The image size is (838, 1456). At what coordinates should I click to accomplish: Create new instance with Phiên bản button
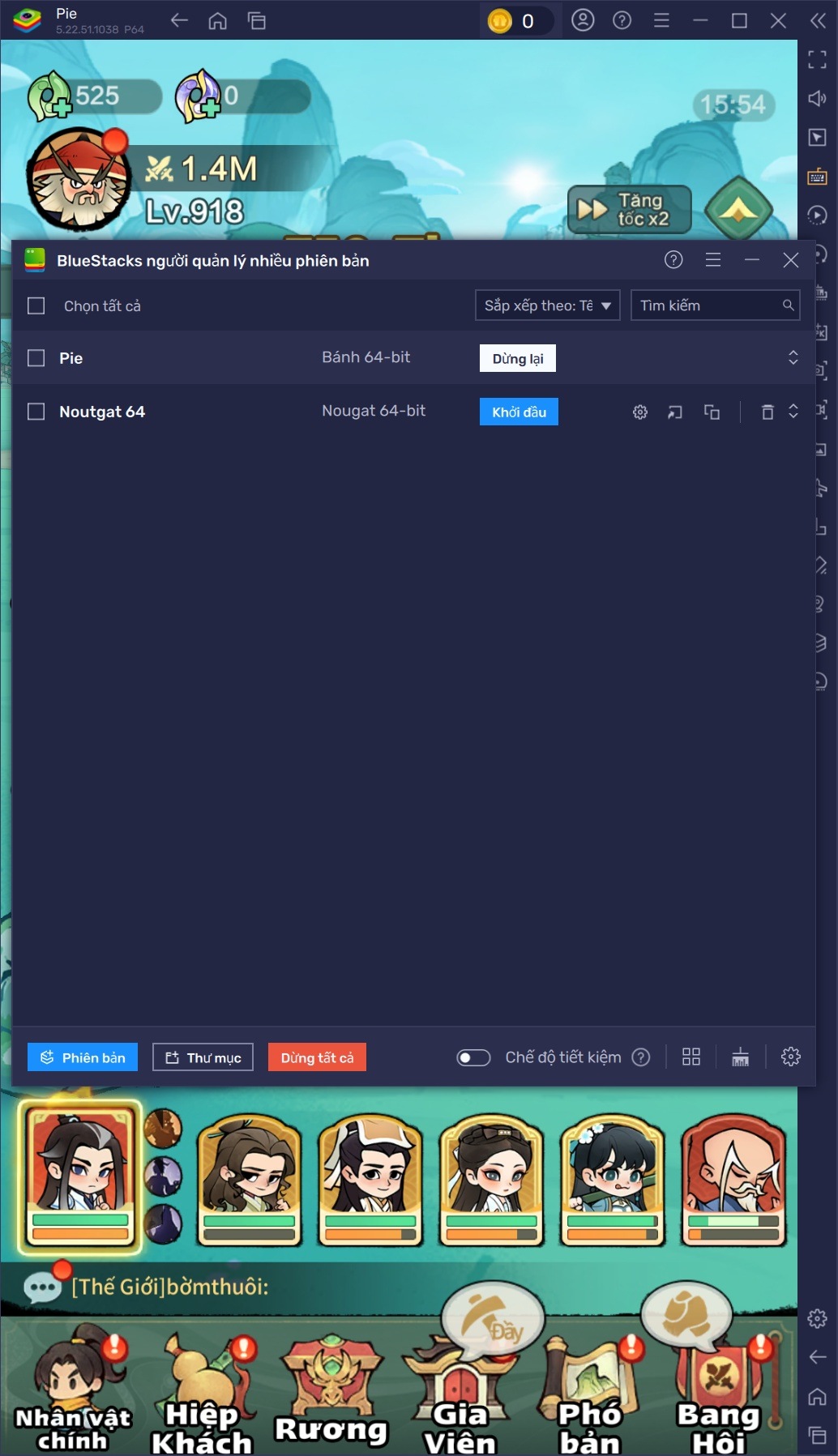(83, 1057)
